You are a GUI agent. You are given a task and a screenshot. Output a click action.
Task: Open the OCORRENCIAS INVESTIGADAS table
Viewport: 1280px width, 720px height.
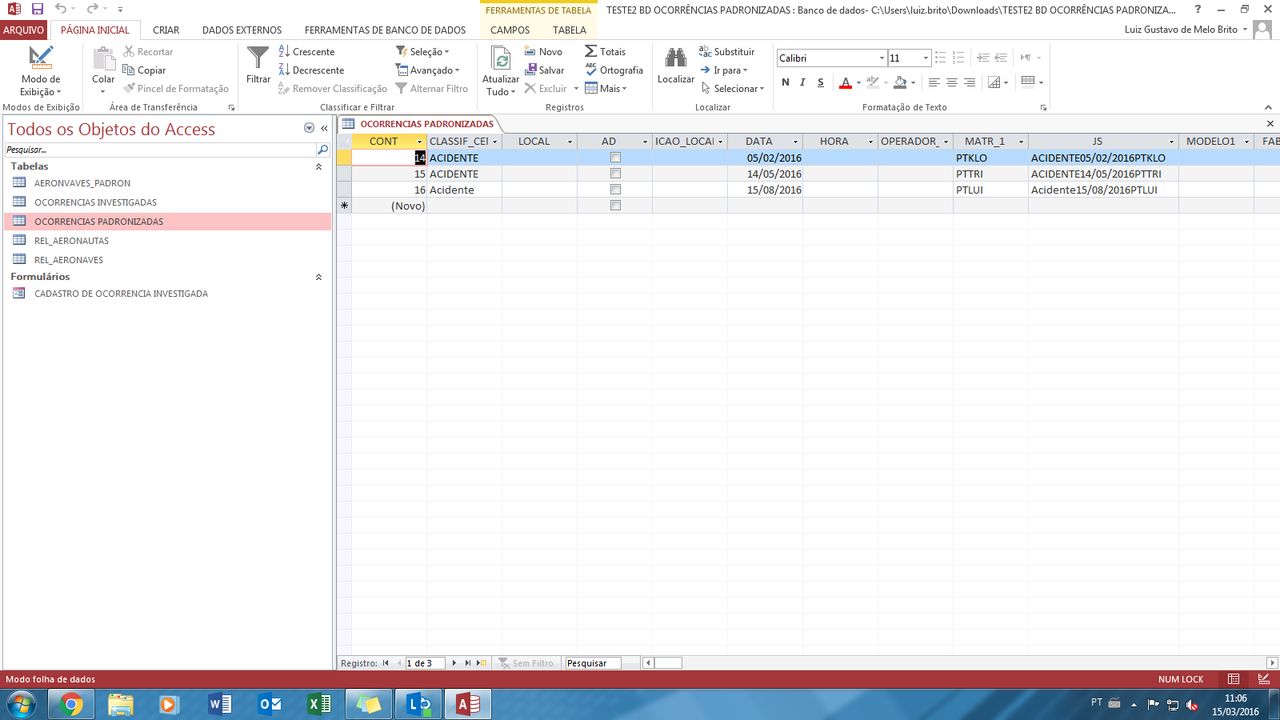pos(167,203)
